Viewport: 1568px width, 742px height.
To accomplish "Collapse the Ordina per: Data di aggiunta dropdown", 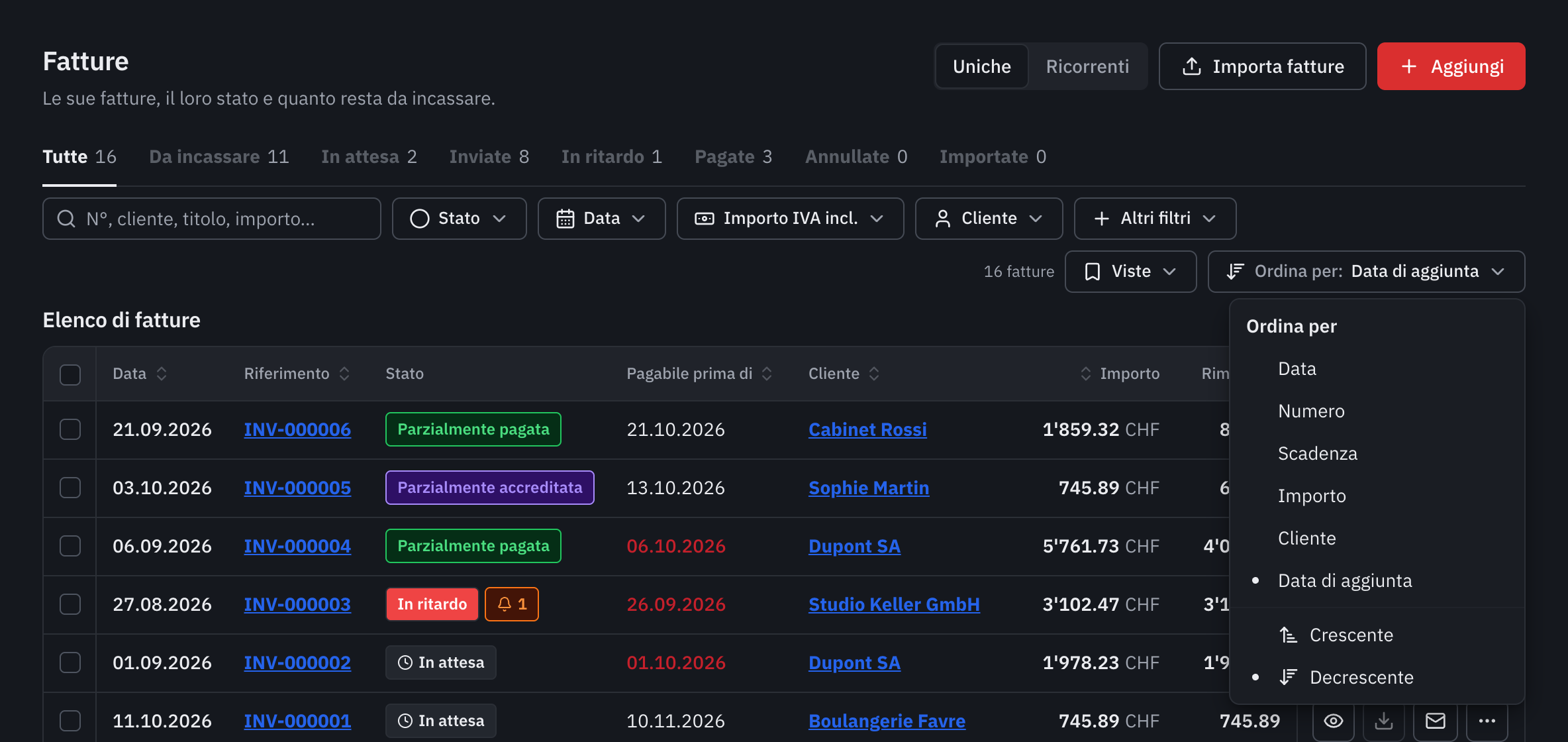I will pyautogui.click(x=1366, y=272).
